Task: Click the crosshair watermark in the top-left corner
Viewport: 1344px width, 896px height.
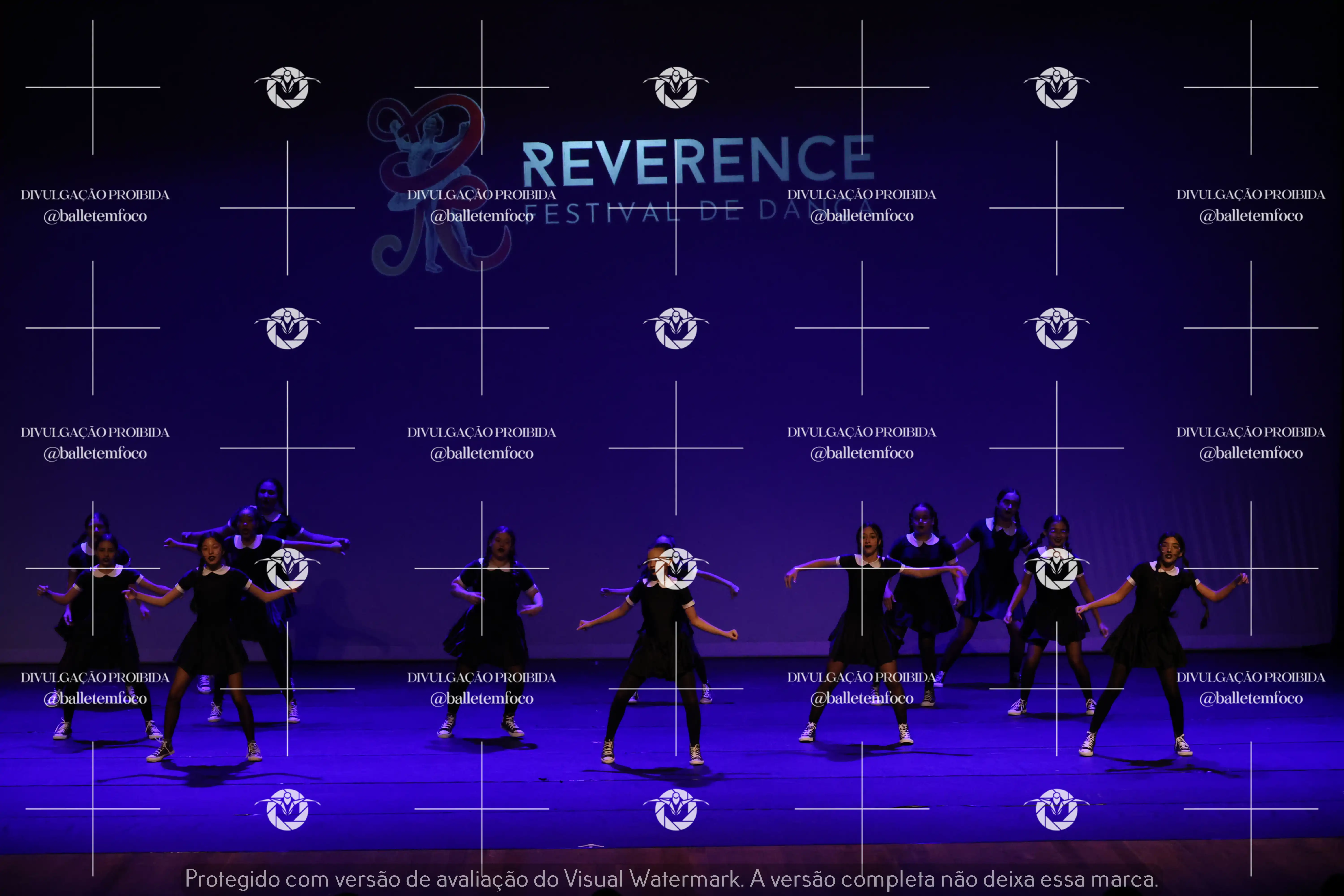Action: click(93, 87)
